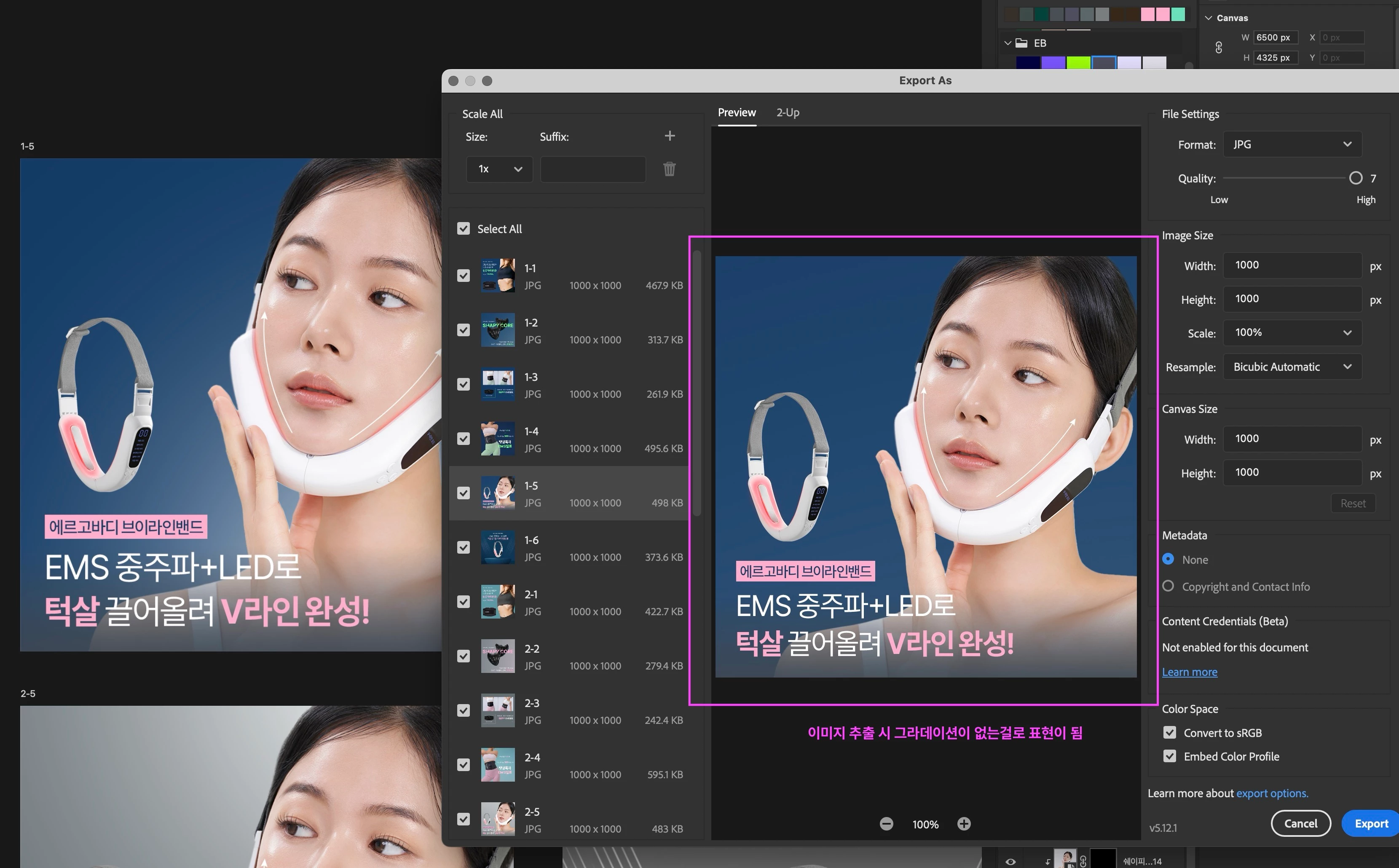This screenshot has height=868, width=1399.
Task: Open the 1x Size dropdown
Action: click(x=499, y=169)
